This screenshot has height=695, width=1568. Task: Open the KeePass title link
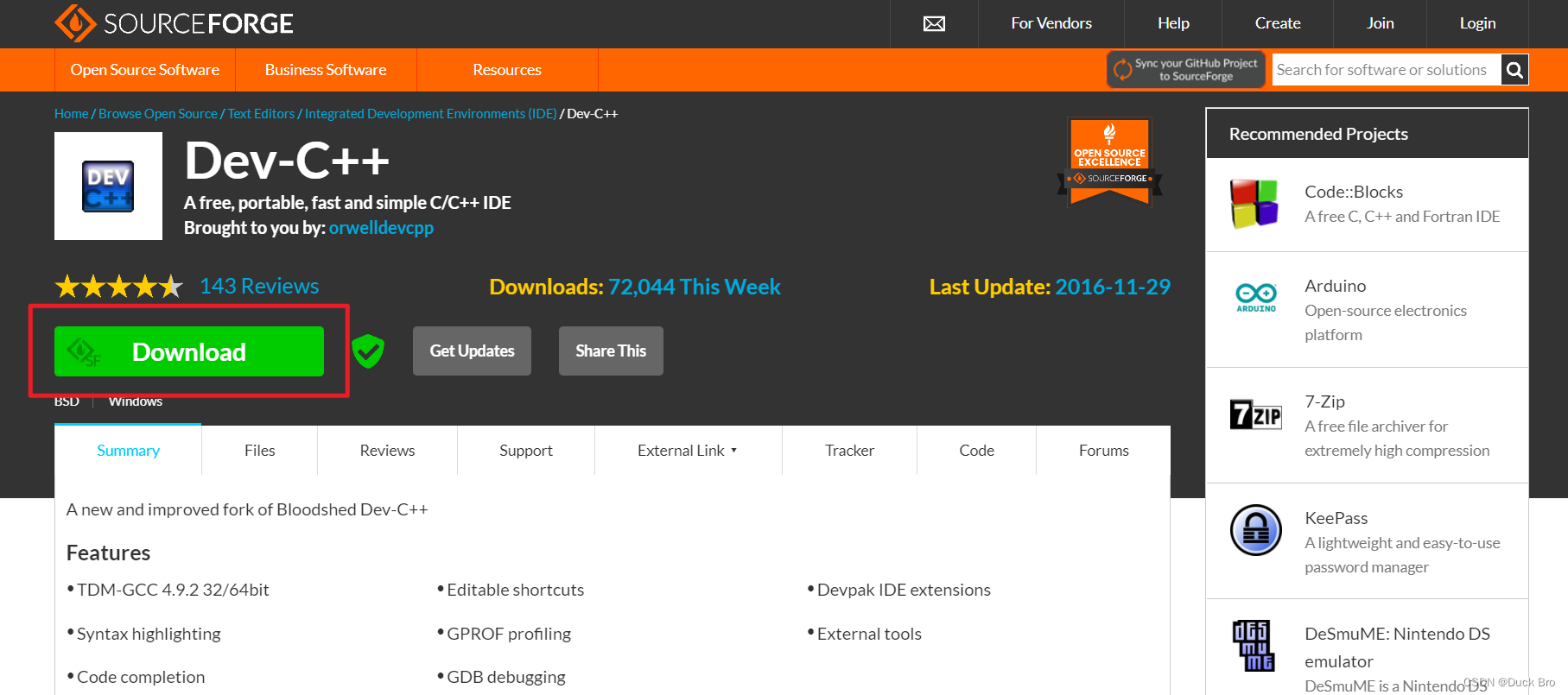(x=1336, y=518)
